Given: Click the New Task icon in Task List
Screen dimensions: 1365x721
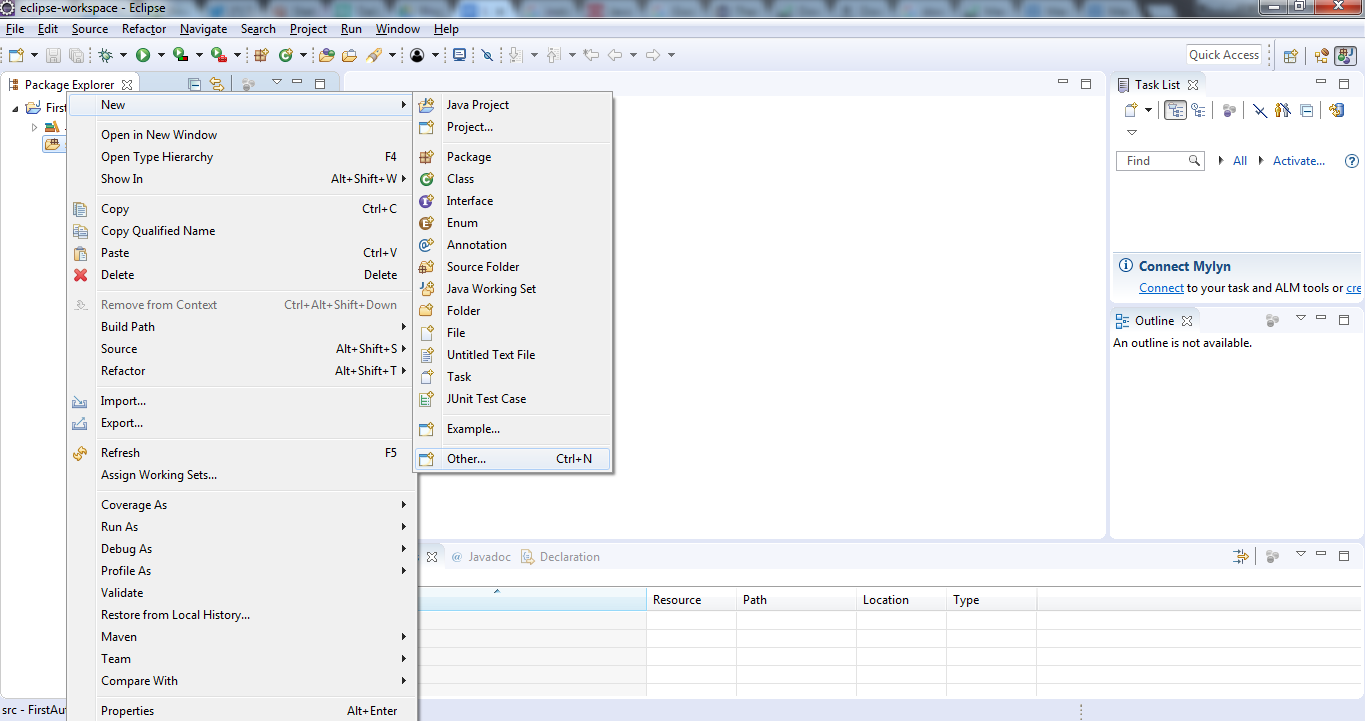Looking at the screenshot, I should coord(1131,109).
